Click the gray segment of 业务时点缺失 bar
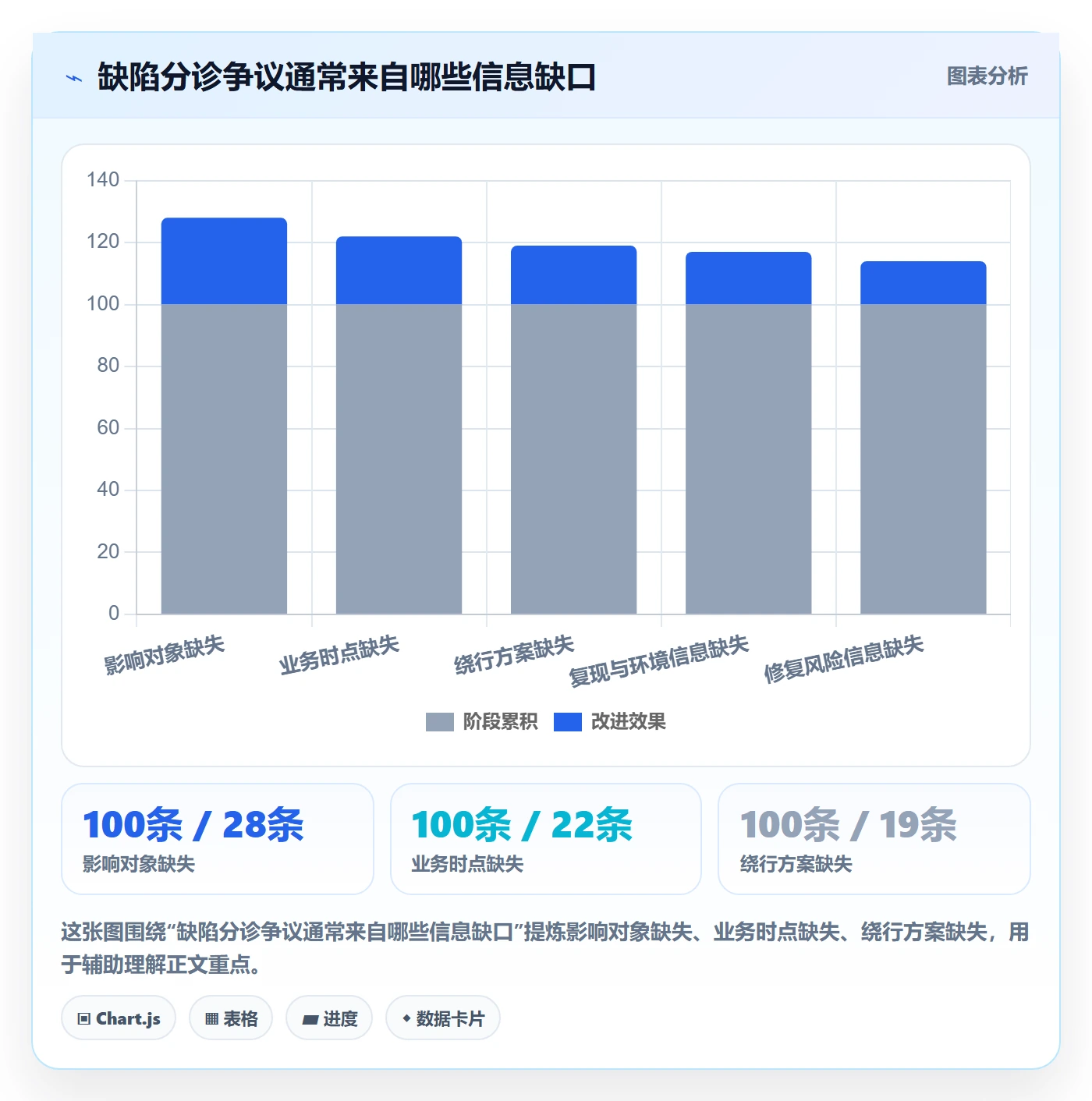 [x=399, y=458]
